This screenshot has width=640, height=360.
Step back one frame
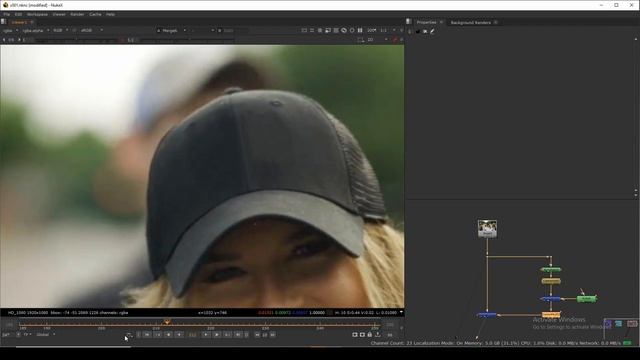tap(168, 335)
